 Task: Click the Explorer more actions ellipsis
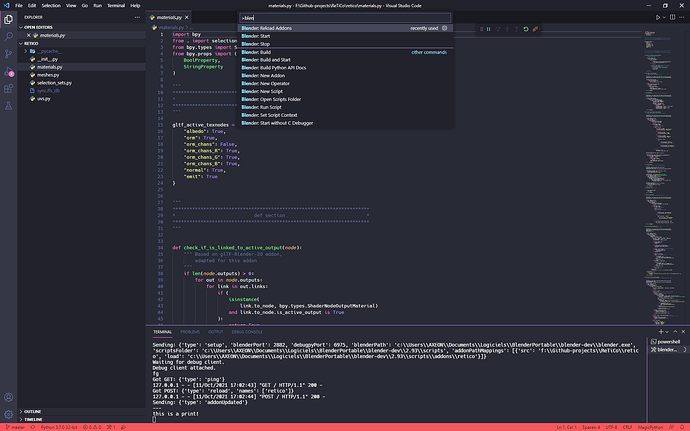(x=137, y=17)
